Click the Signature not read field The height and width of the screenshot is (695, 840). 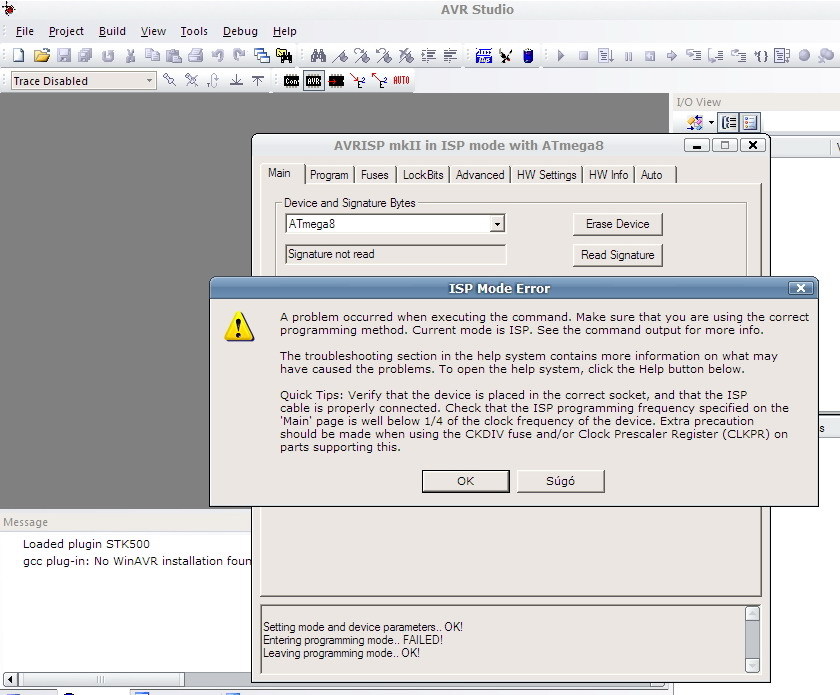[x=395, y=254]
